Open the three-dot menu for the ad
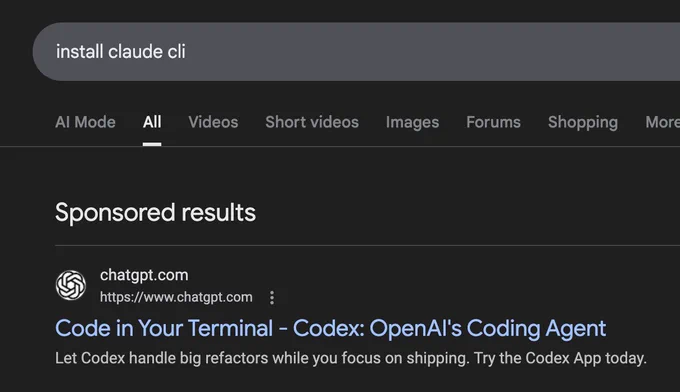This screenshot has width=680, height=392. click(x=272, y=297)
